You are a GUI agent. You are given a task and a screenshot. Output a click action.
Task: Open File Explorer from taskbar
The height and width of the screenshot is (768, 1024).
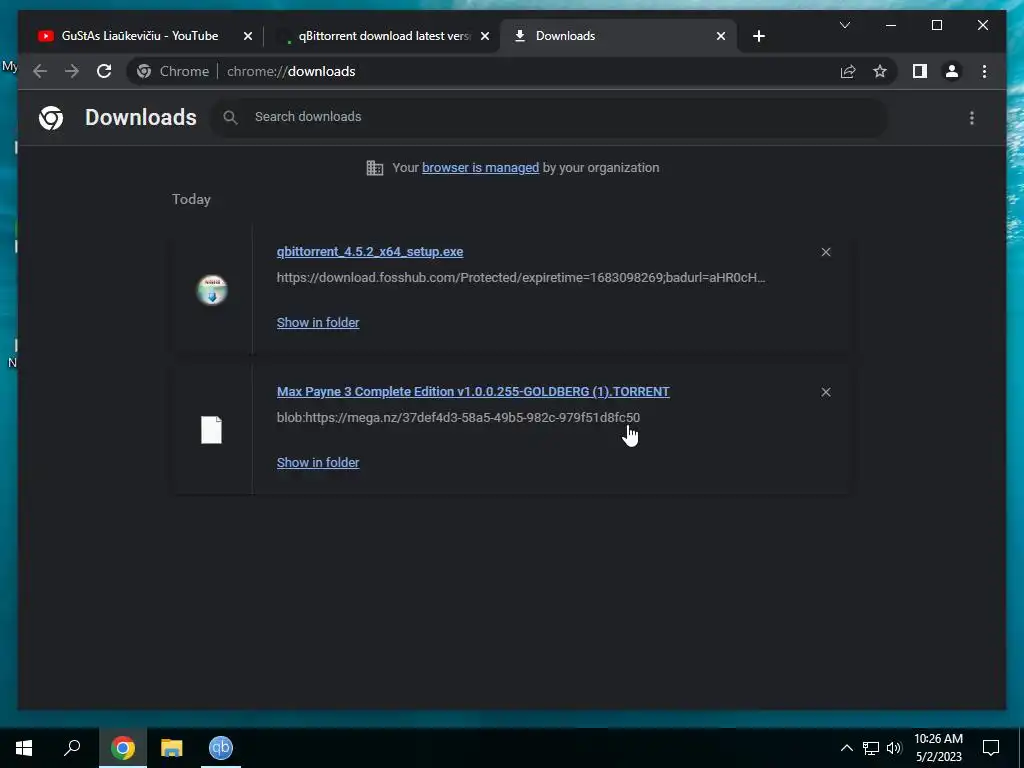pos(172,748)
